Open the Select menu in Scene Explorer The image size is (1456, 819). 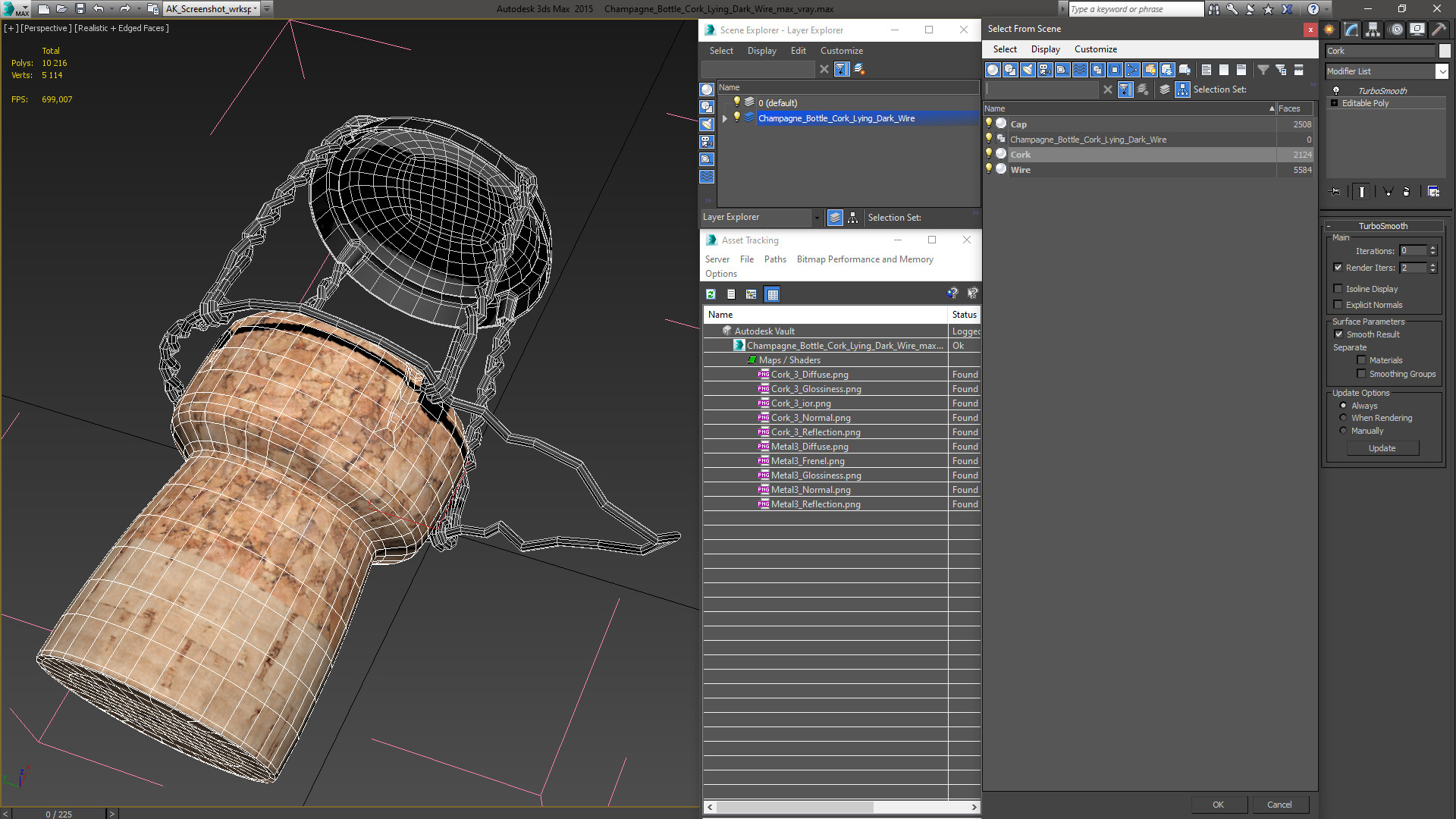pos(721,51)
